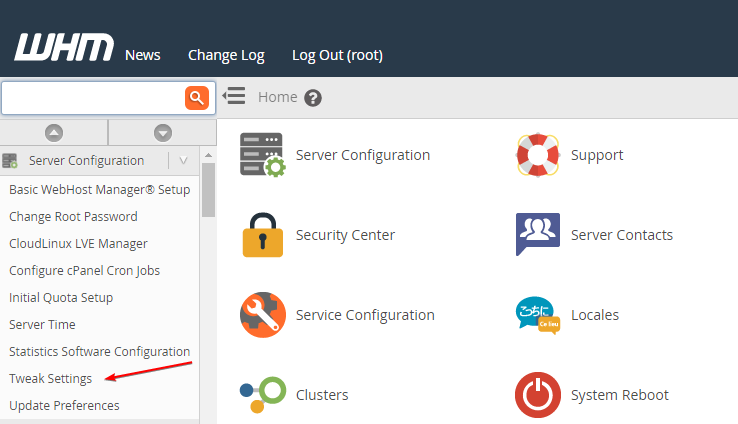Open the Change Log page
The width and height of the screenshot is (738, 424).
pyautogui.click(x=226, y=56)
